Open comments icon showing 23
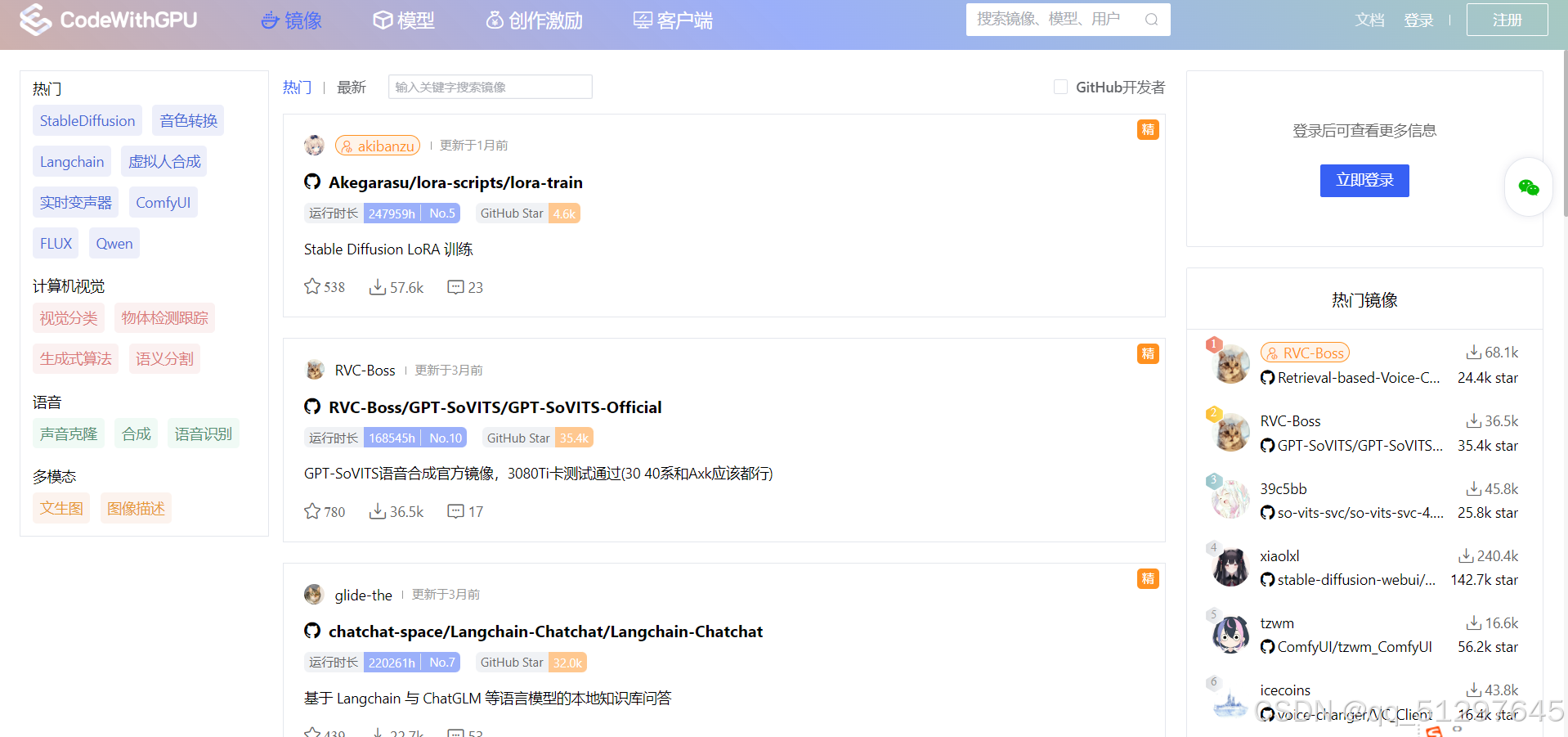The image size is (1568, 737). tap(455, 286)
